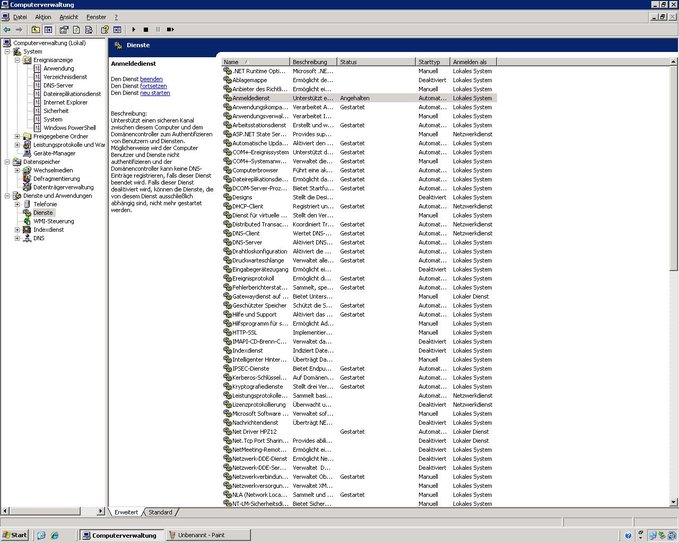
Task: Click the beenden link to stop service
Action: [x=151, y=79]
